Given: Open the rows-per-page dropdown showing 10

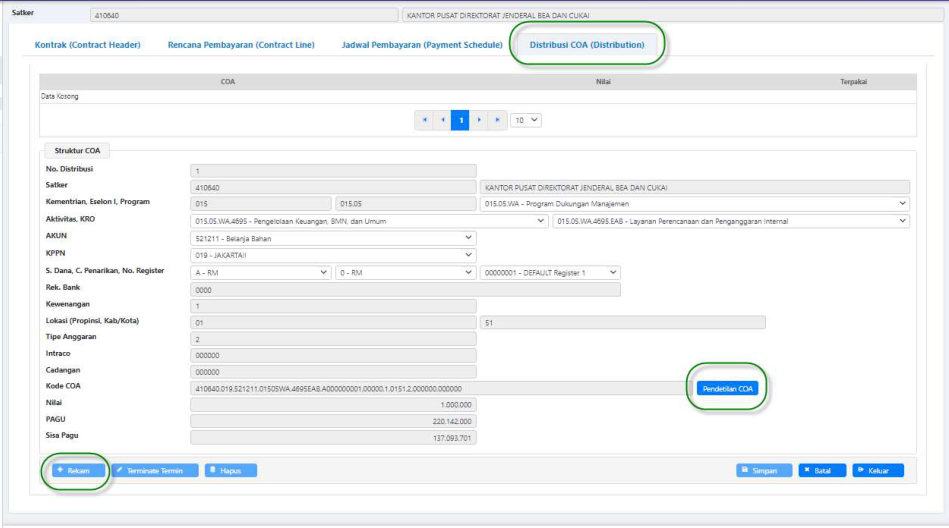Looking at the screenshot, I should click(x=526, y=120).
